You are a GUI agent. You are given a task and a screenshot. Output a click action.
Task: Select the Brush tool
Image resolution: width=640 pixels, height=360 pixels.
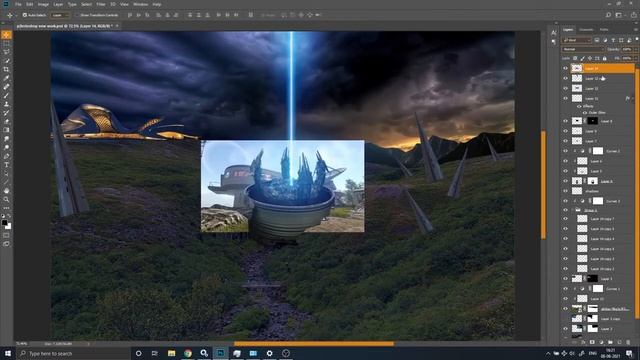pyautogui.click(x=6, y=96)
